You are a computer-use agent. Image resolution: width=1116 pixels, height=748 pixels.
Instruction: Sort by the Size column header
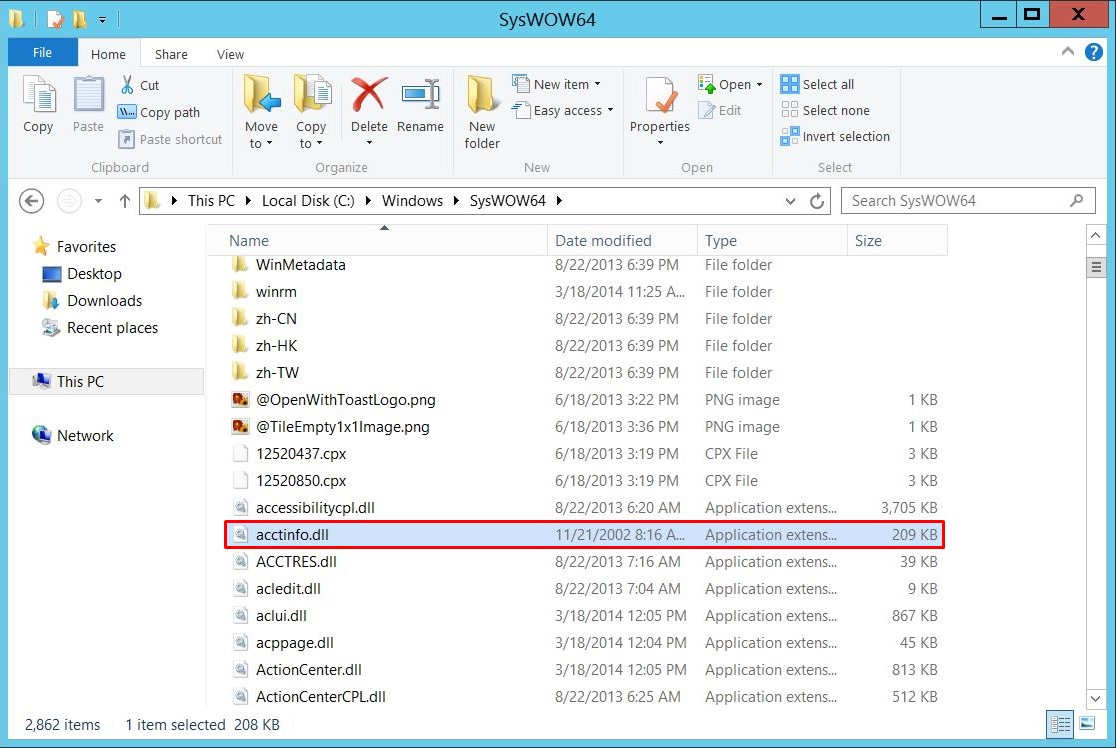tap(897, 241)
